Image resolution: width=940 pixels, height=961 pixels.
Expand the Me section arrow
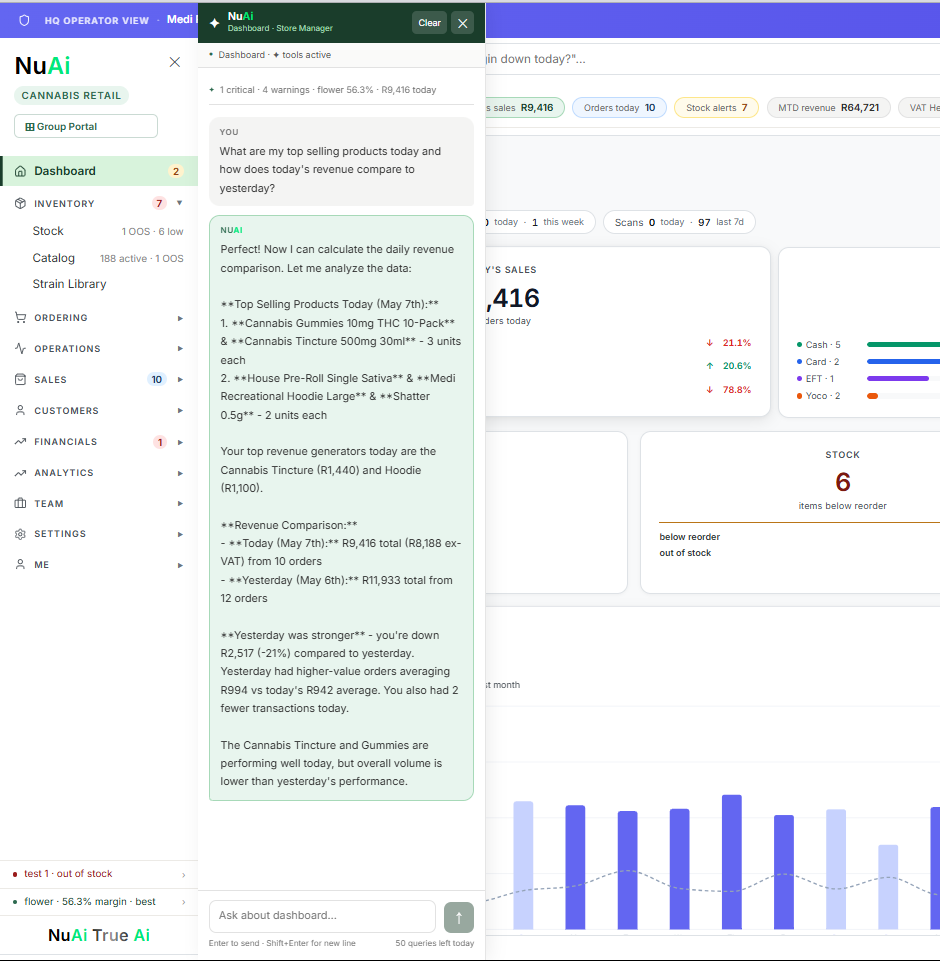tap(180, 565)
